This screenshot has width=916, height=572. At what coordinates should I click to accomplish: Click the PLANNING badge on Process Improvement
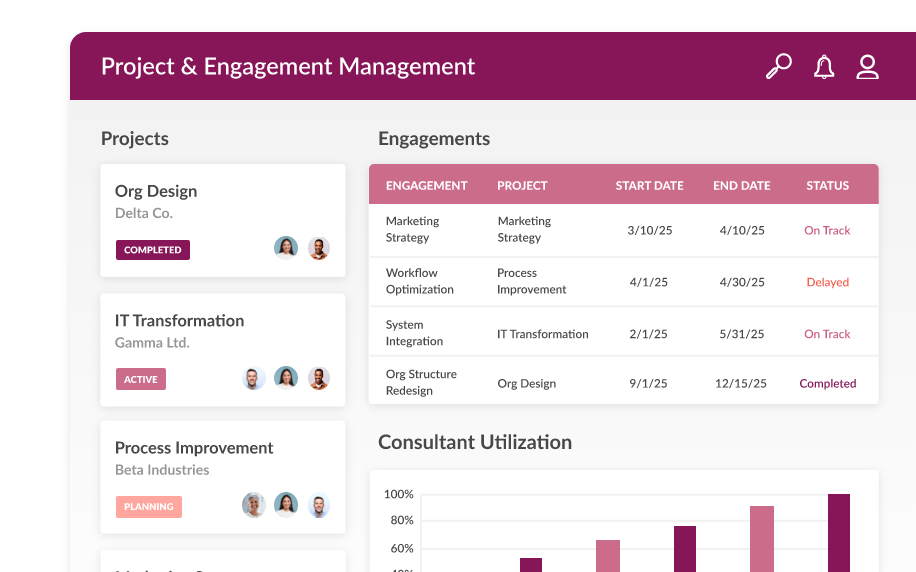pos(148,507)
